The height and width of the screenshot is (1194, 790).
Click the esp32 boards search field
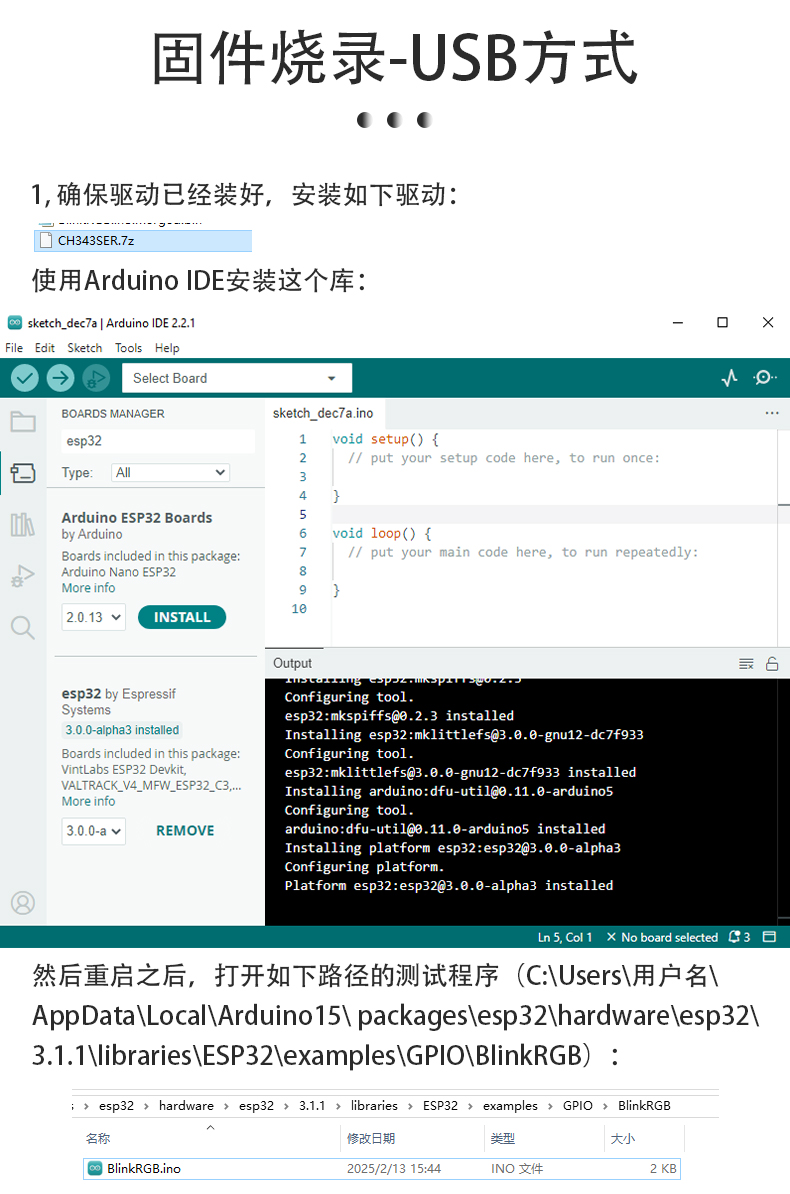click(x=158, y=441)
